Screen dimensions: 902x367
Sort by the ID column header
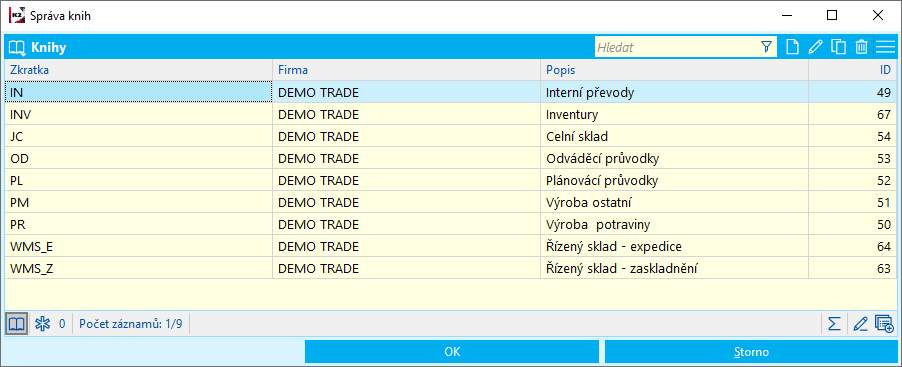[x=852, y=70]
